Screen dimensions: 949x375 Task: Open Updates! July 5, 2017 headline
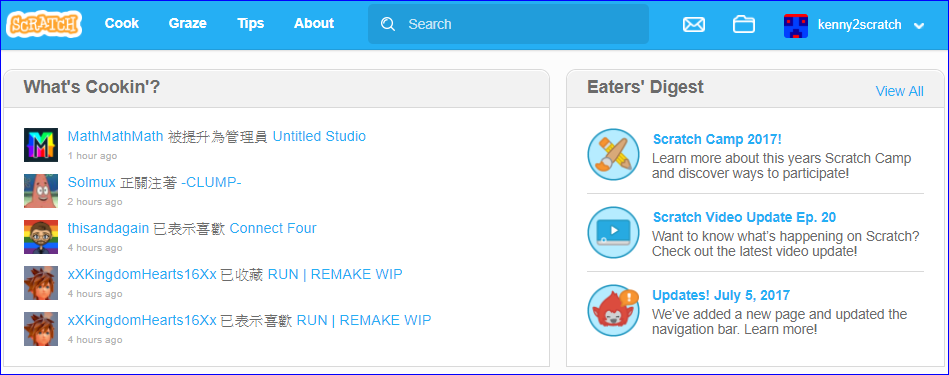click(x=721, y=295)
